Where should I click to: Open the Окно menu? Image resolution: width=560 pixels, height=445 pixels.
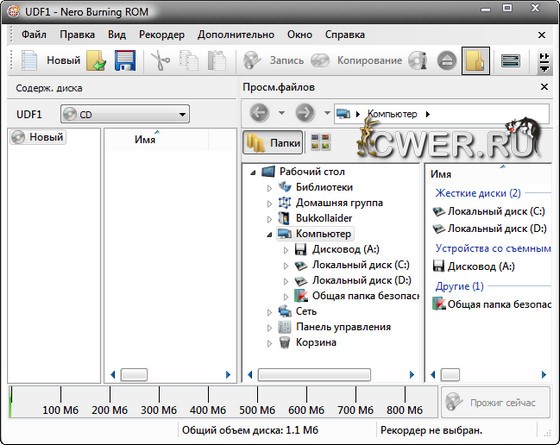pyautogui.click(x=300, y=35)
